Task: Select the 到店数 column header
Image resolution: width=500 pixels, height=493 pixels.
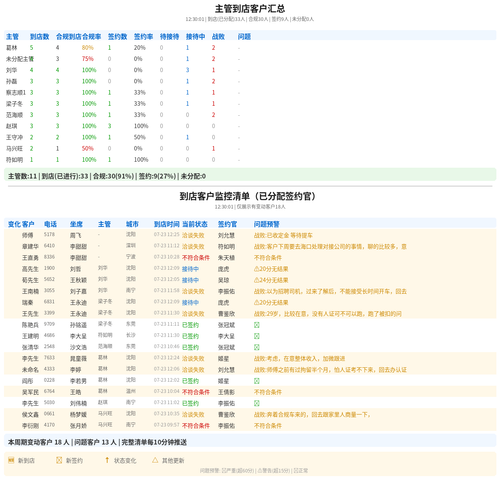Action: point(39,37)
